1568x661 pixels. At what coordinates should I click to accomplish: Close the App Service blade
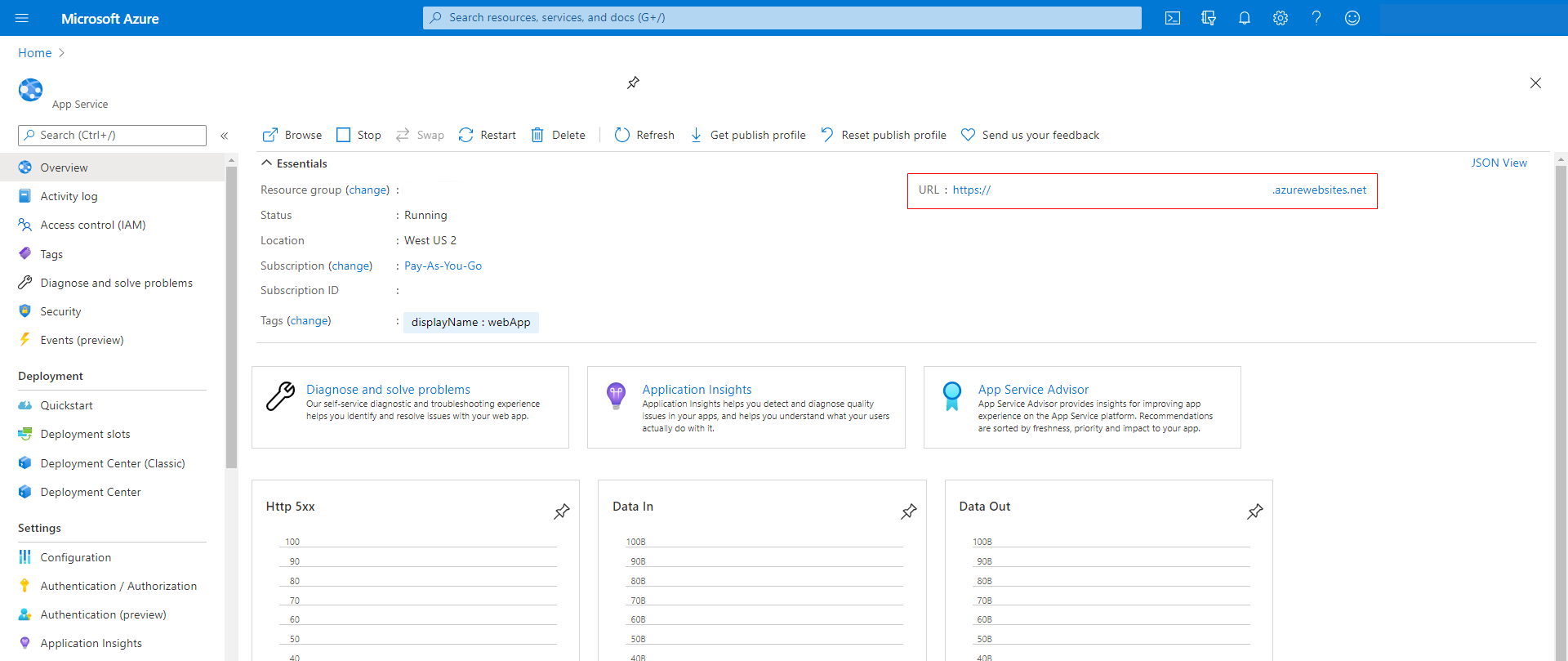tap(1535, 83)
